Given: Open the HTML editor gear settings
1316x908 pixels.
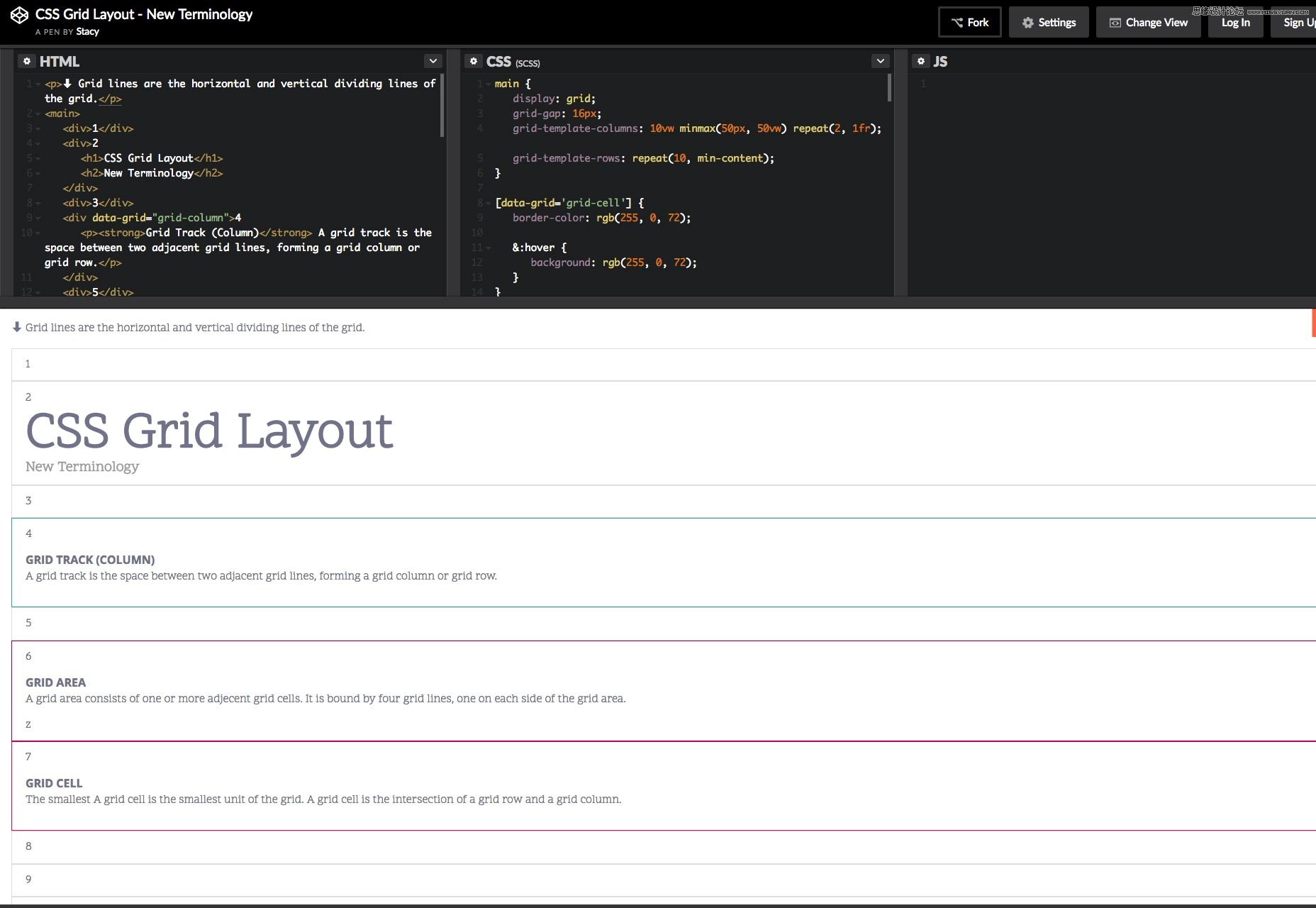Looking at the screenshot, I should (27, 62).
